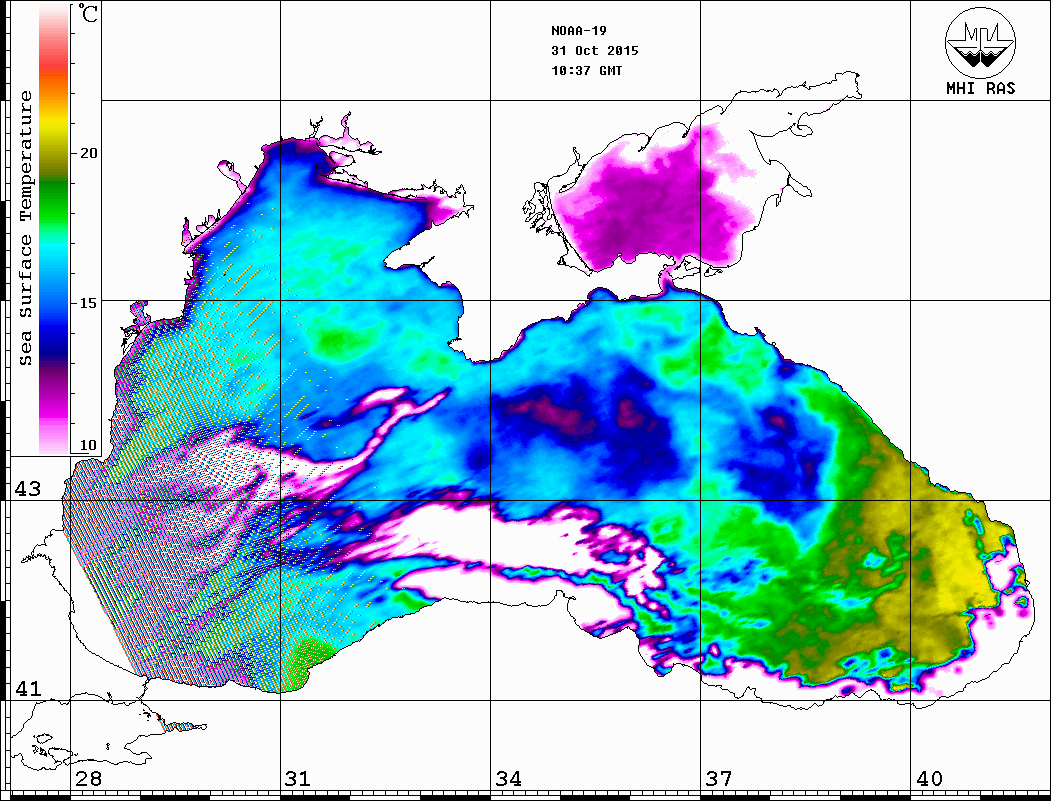The image size is (1051, 801).
Task: Click the '10:37 GMT' time text
Action: (x=586, y=70)
